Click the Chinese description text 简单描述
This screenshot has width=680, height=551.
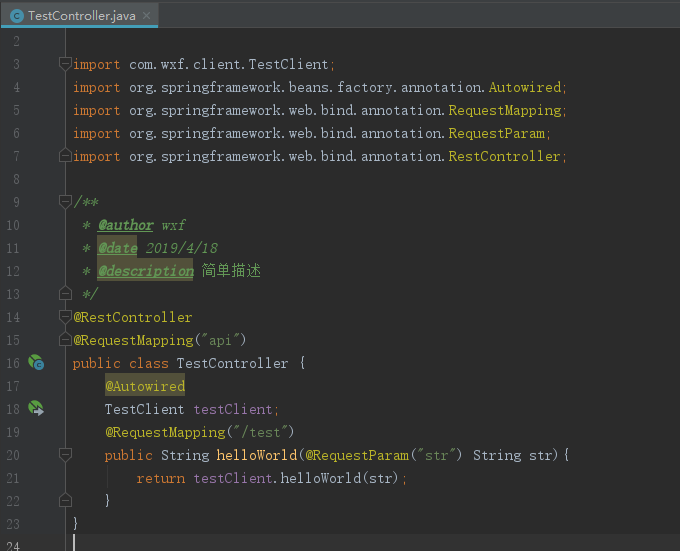pos(231,271)
